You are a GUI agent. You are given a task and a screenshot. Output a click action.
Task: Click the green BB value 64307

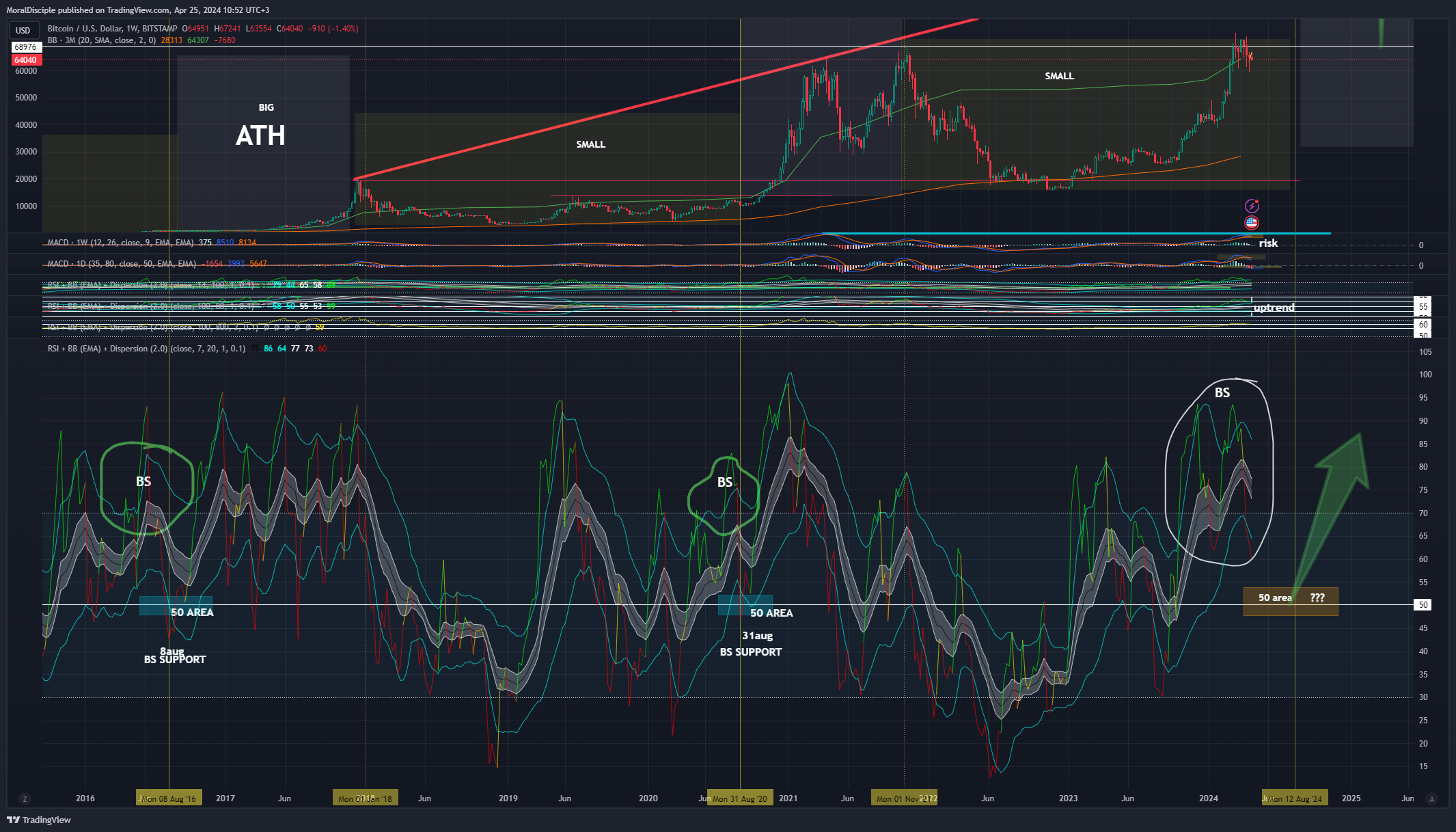[x=198, y=40]
